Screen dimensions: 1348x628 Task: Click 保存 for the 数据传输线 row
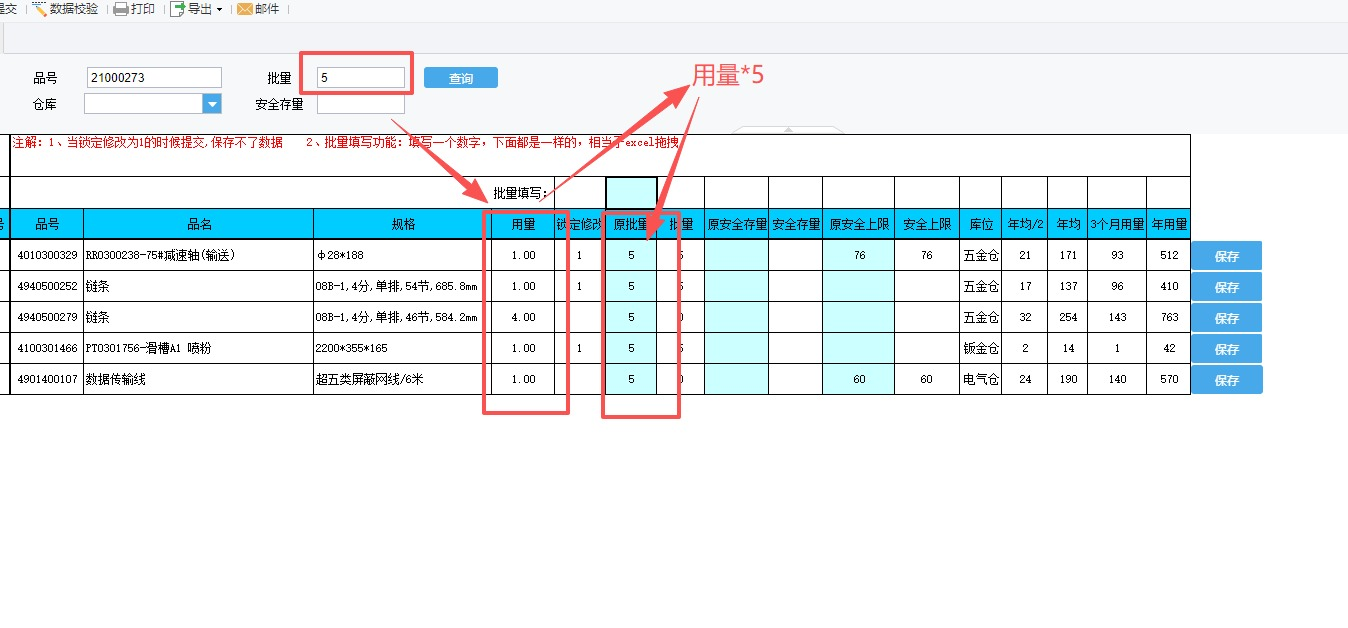[x=1226, y=380]
